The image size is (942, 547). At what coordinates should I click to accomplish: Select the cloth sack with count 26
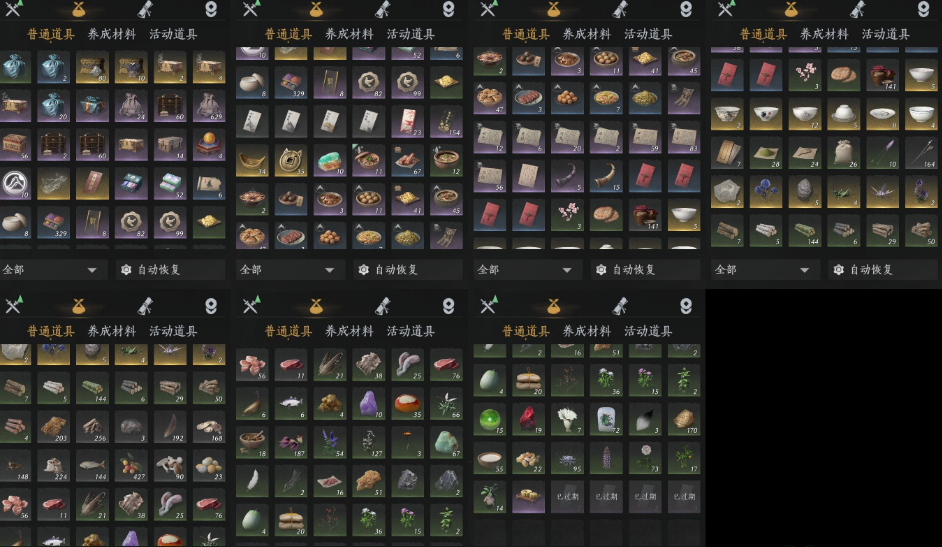[843, 153]
